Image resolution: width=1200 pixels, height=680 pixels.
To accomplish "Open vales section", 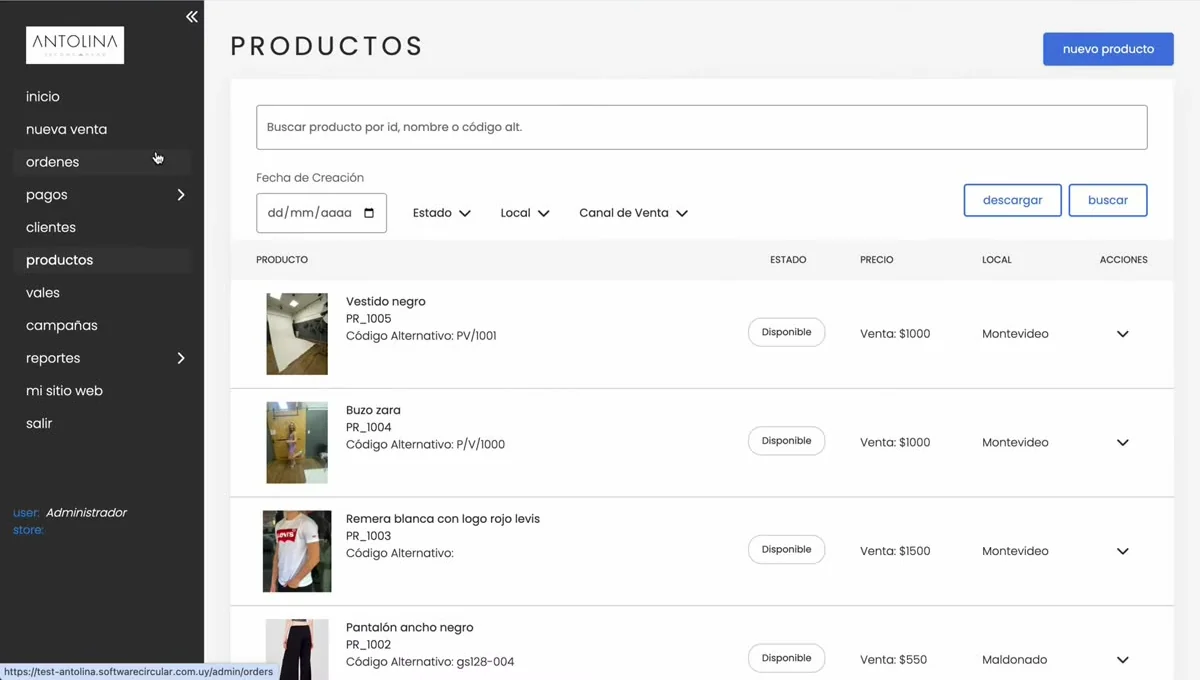I will 43,293.
